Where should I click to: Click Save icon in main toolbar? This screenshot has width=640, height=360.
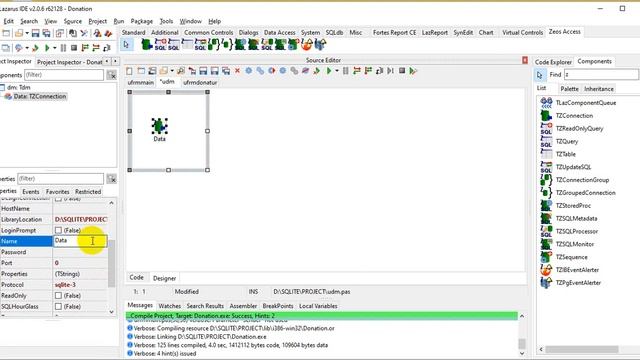tap(36, 33)
